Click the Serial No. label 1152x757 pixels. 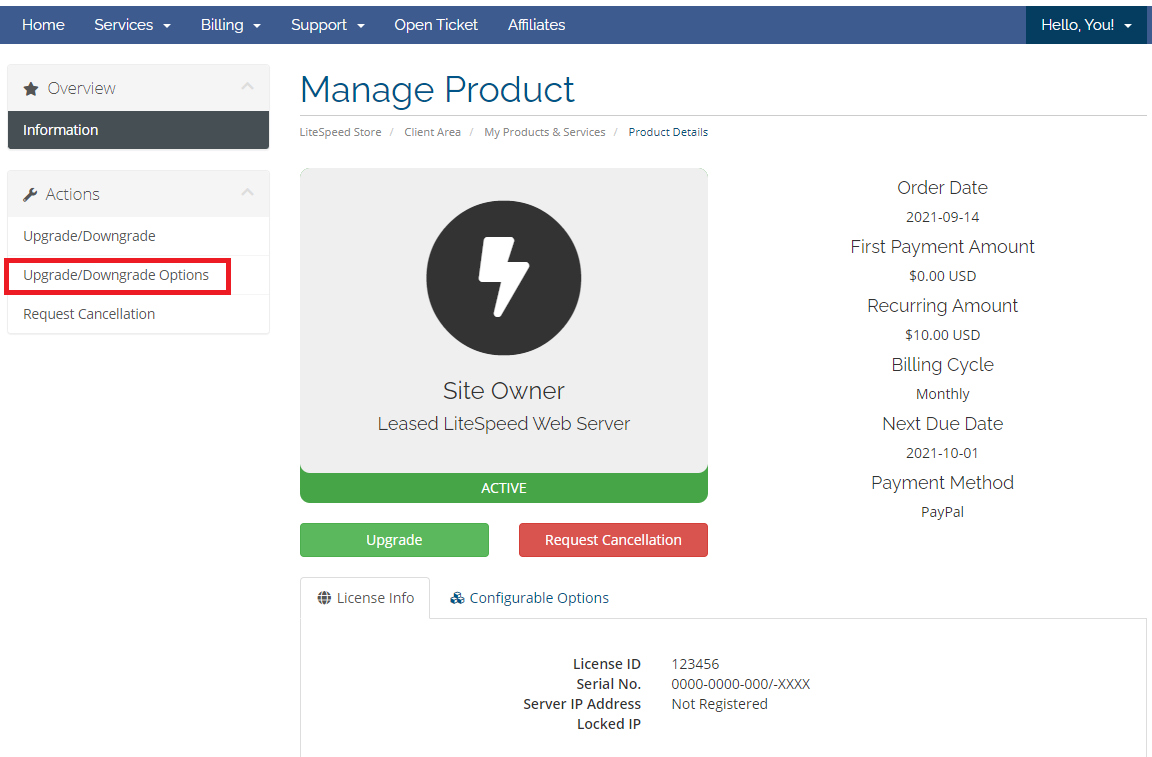tap(608, 684)
